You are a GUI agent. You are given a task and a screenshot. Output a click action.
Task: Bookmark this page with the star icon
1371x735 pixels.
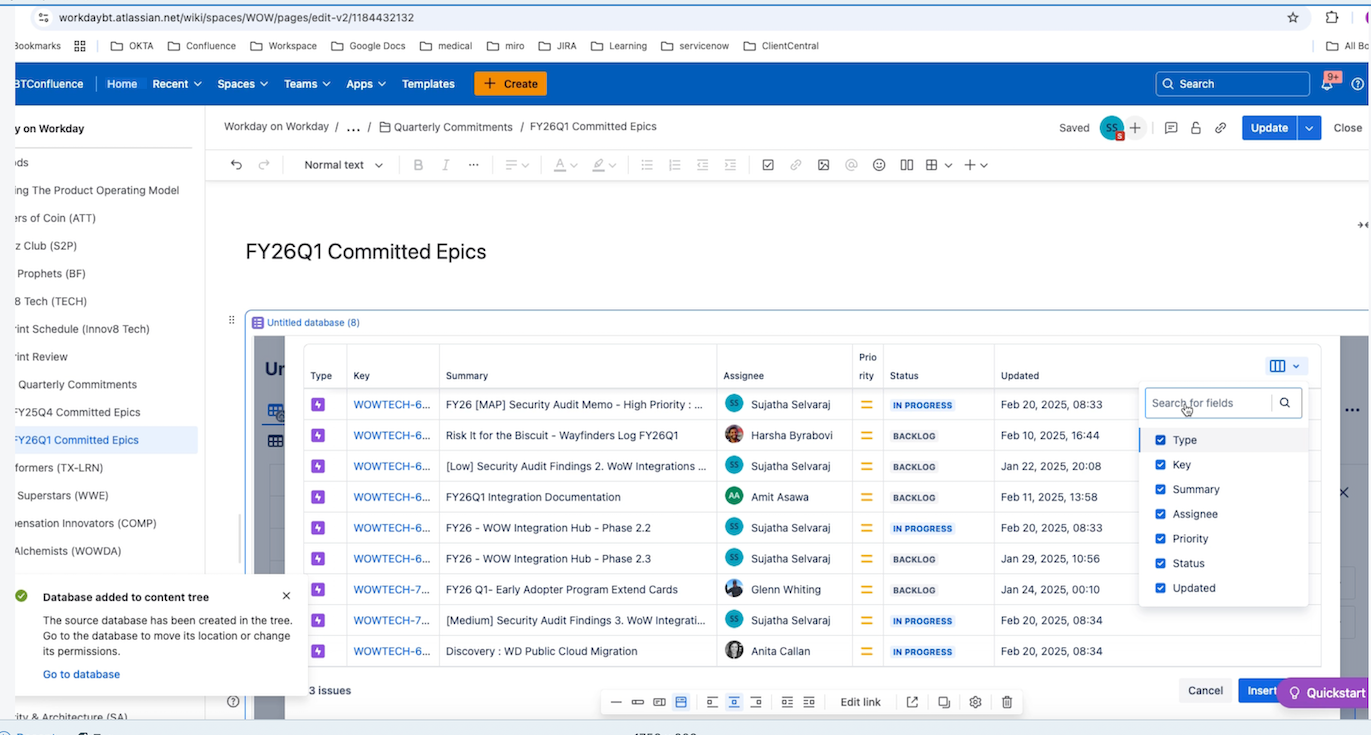1293,18
